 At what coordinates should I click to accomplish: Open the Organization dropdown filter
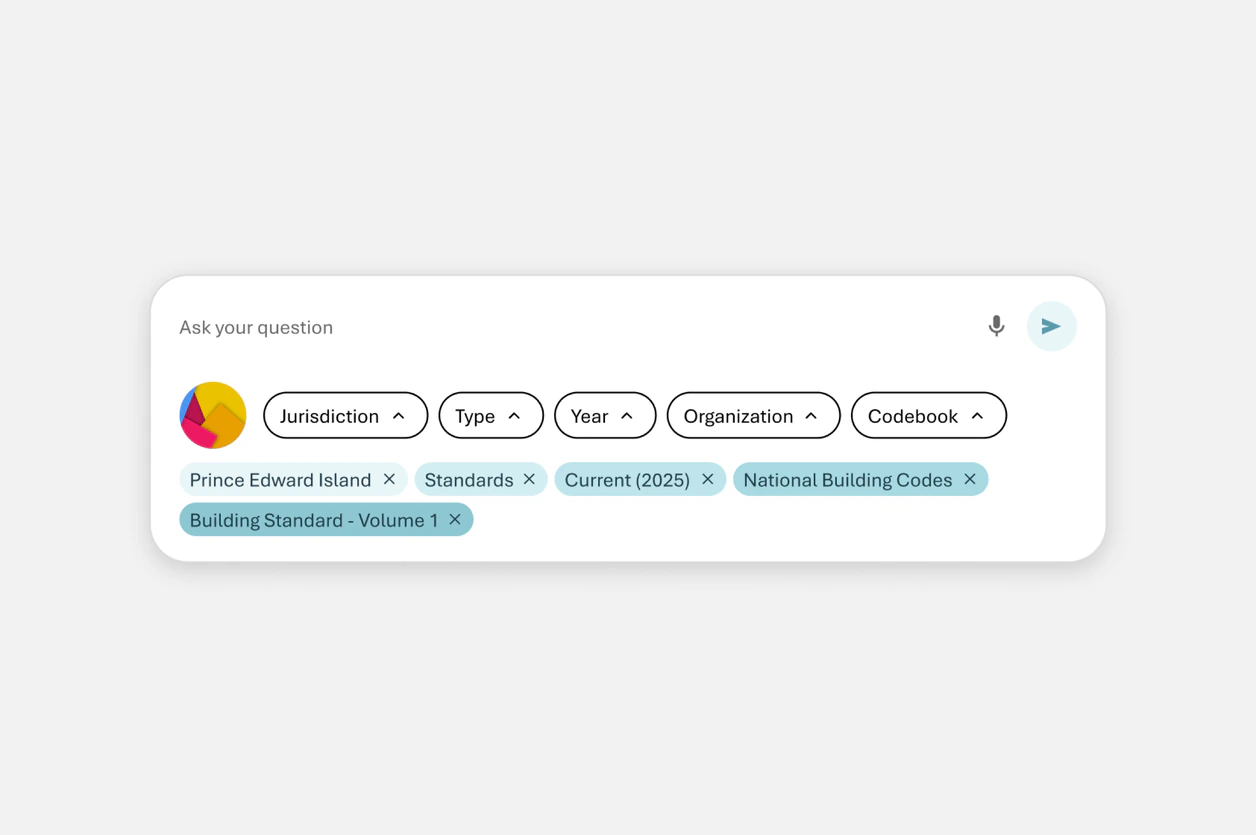(753, 415)
